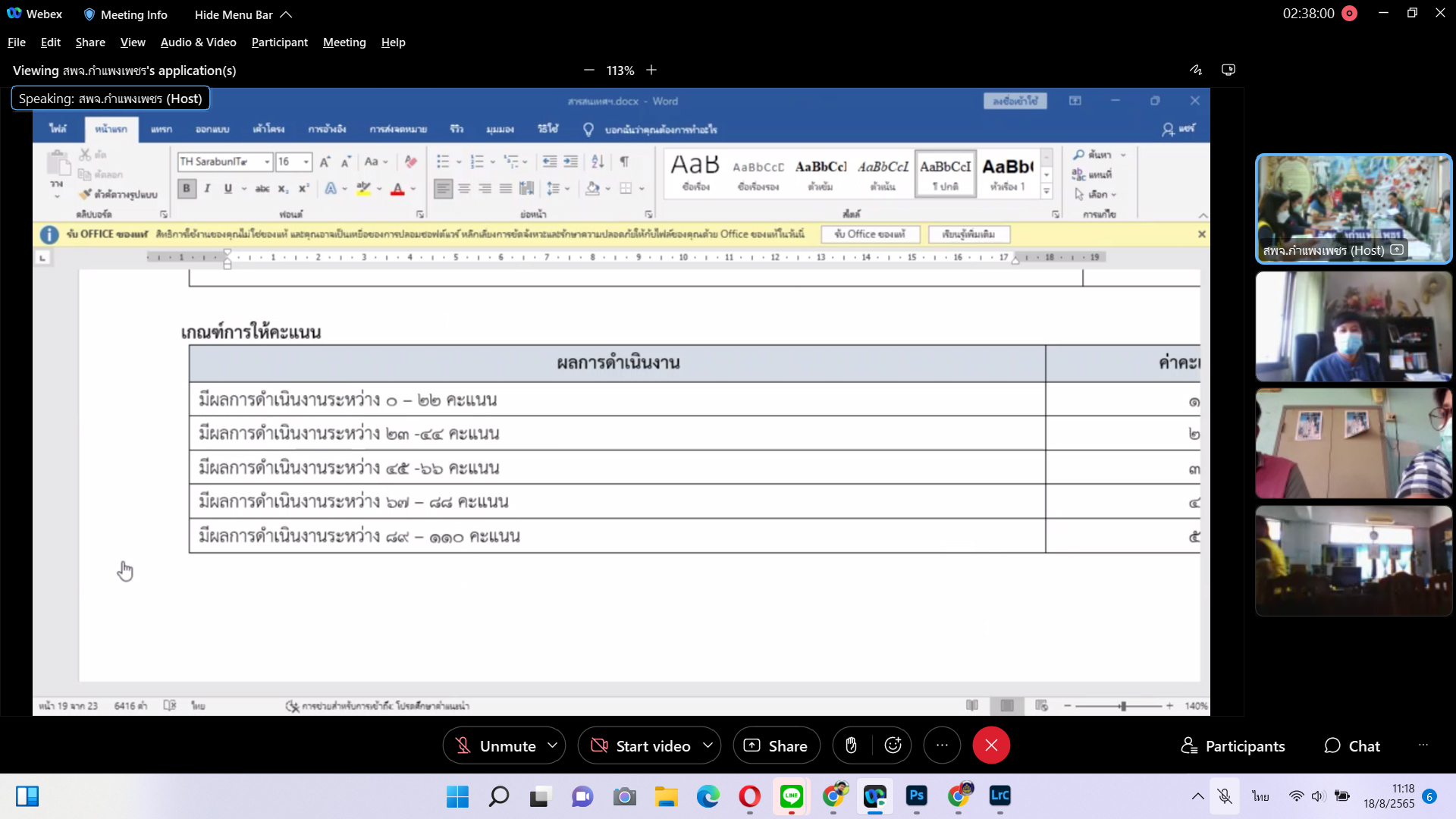This screenshot has width=1456, height=819.
Task: Open Opera browser from the taskbar
Action: (749, 796)
